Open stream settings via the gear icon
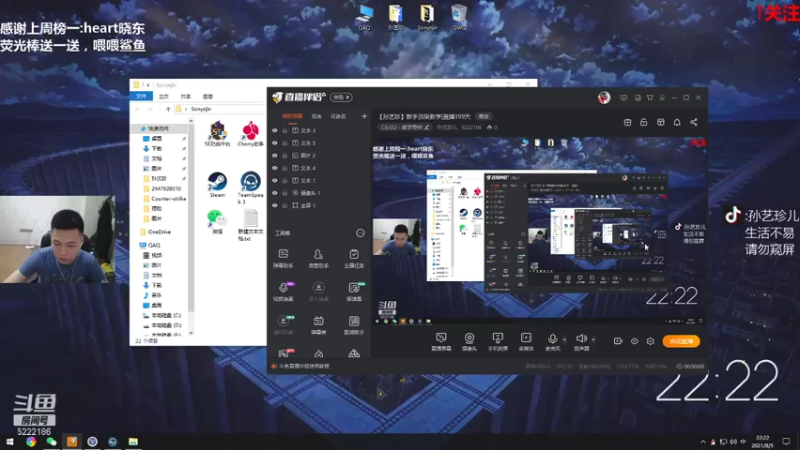The image size is (800, 450). (x=651, y=341)
